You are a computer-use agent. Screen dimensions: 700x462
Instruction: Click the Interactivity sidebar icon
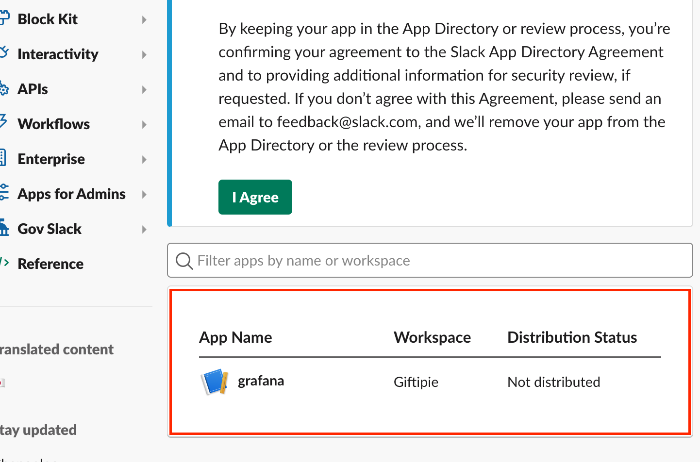point(4,53)
